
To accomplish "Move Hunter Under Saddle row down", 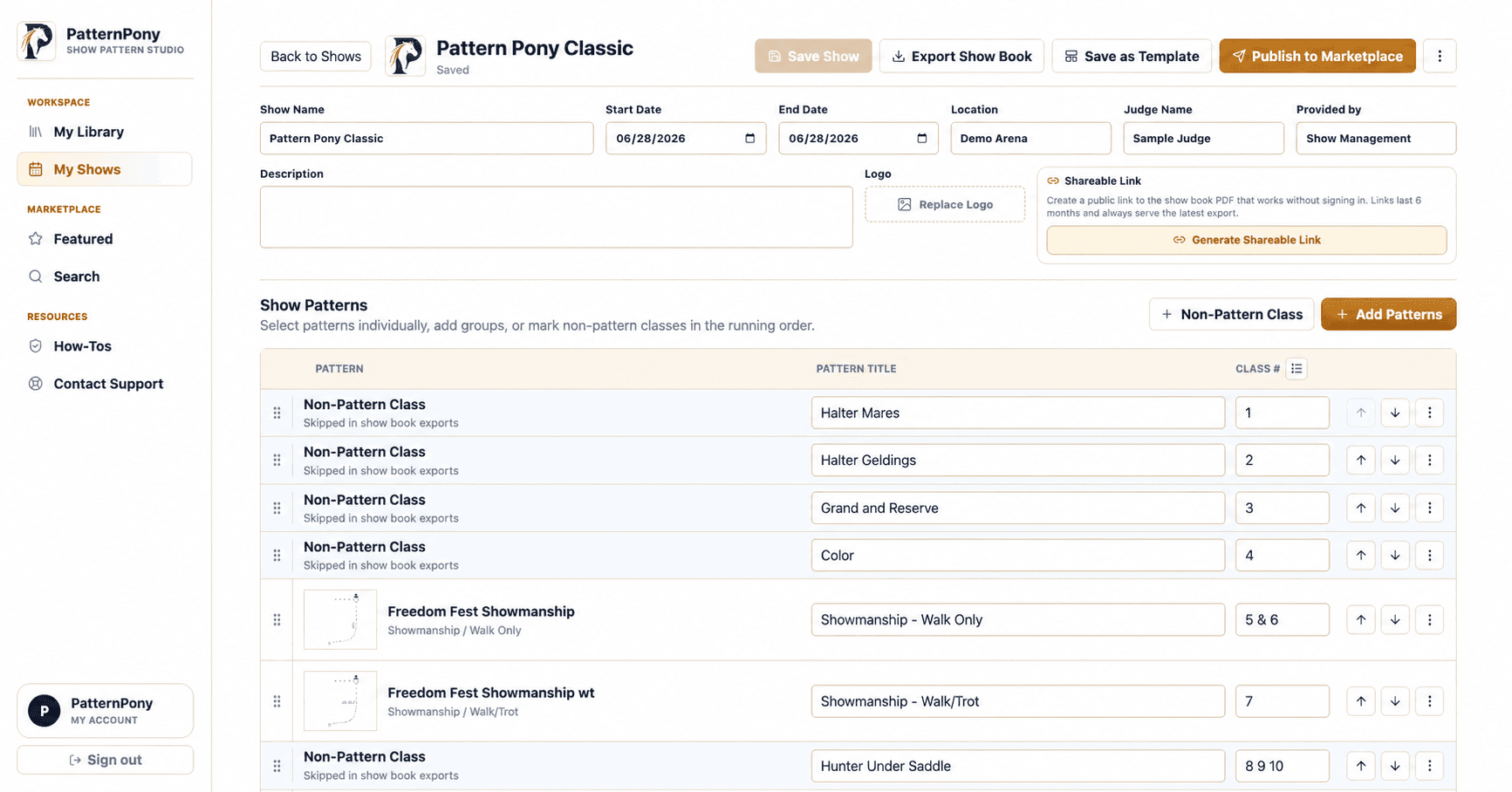I will (x=1394, y=766).
